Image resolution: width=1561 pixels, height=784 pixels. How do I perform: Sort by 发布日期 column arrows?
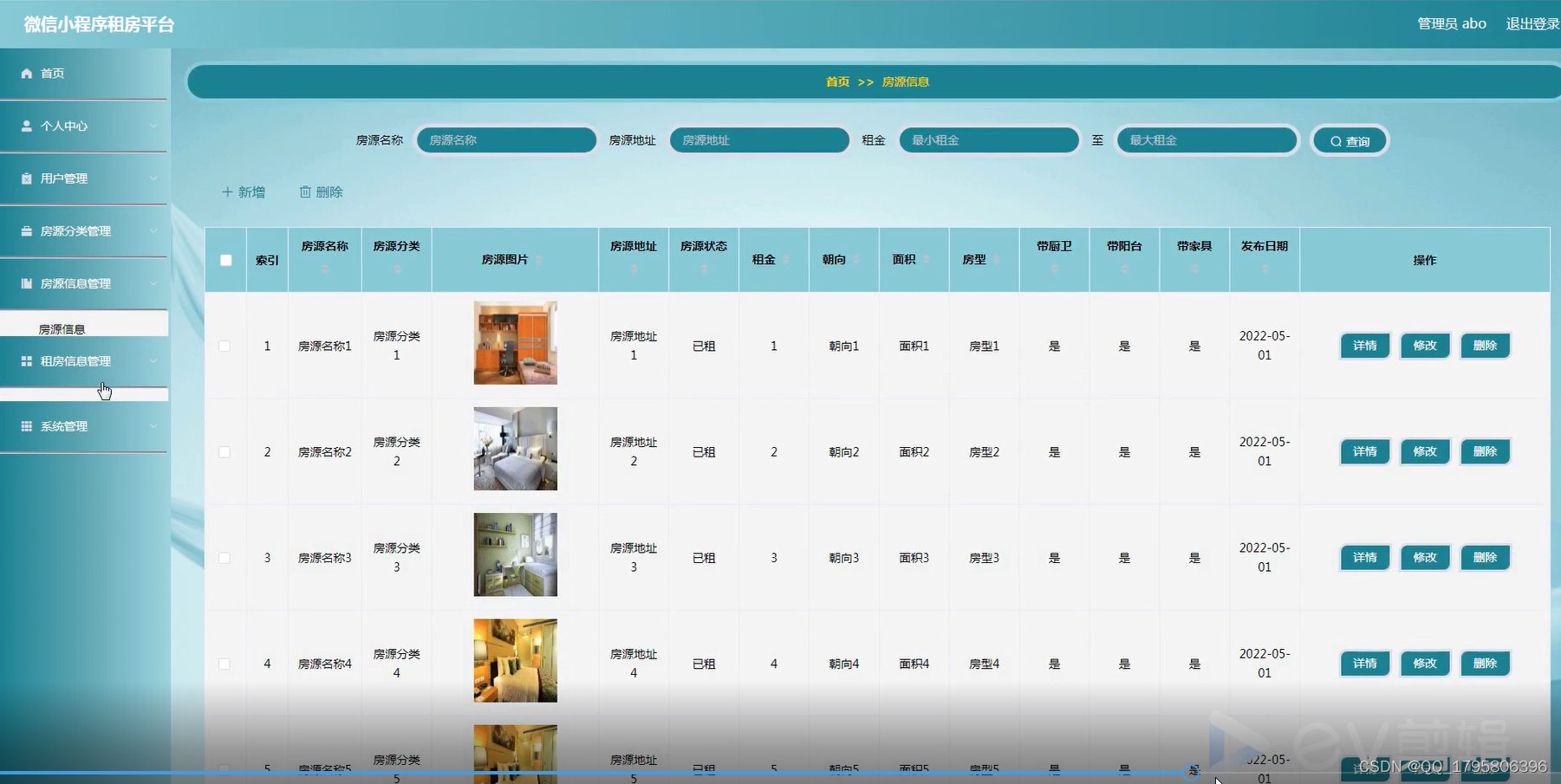(1265, 269)
